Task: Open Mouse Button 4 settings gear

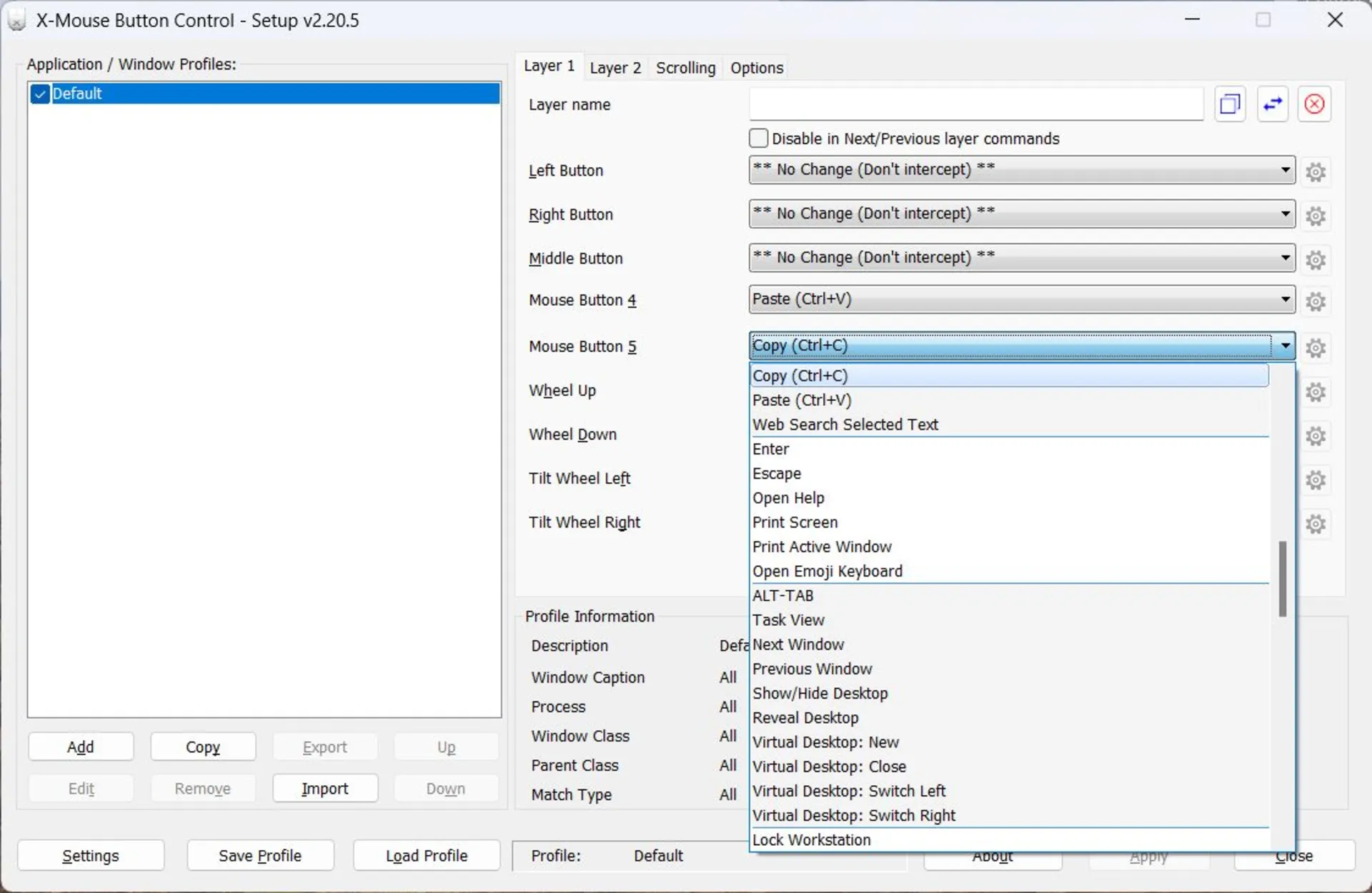Action: [x=1316, y=301]
